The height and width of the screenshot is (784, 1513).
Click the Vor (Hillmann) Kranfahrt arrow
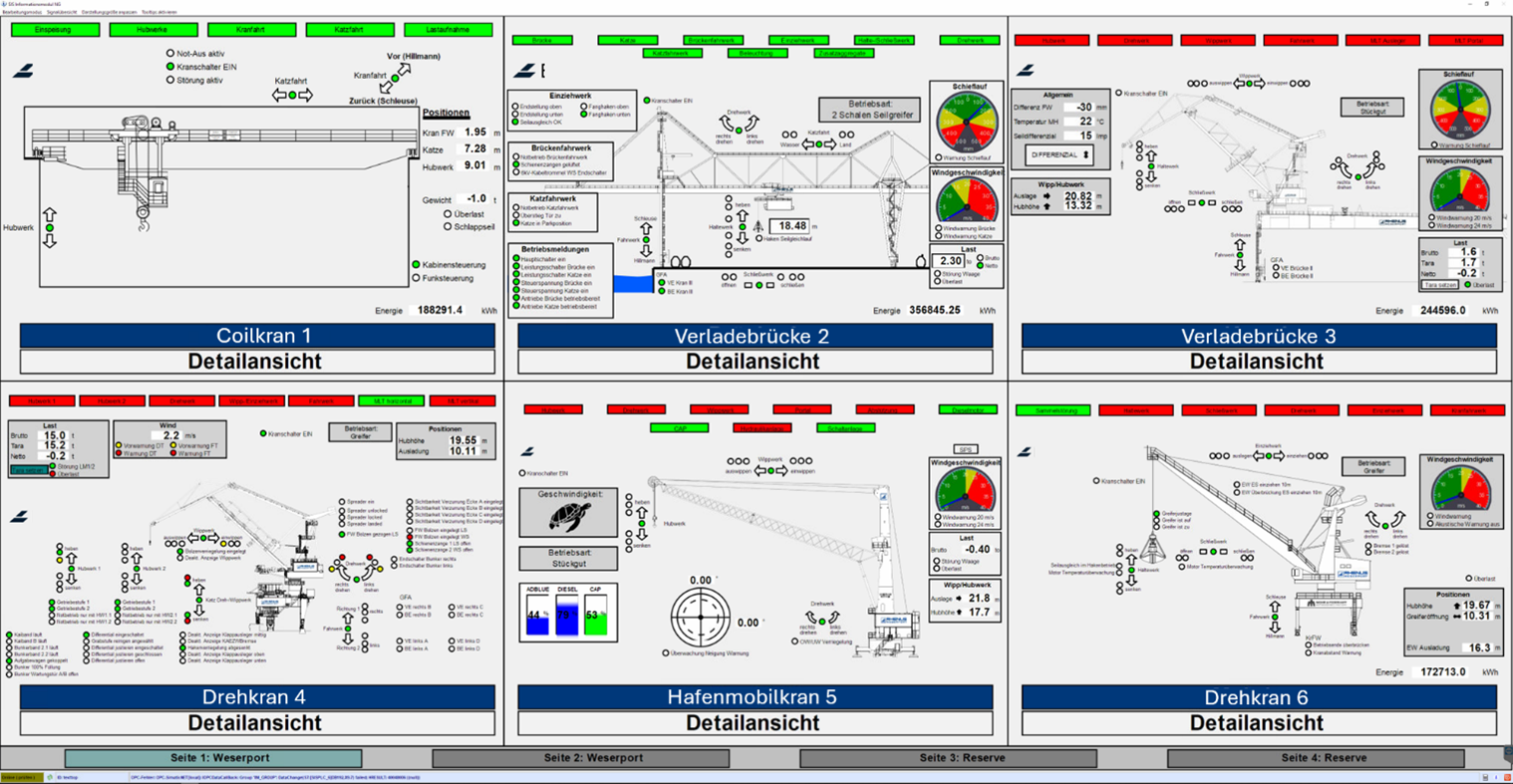(x=405, y=70)
